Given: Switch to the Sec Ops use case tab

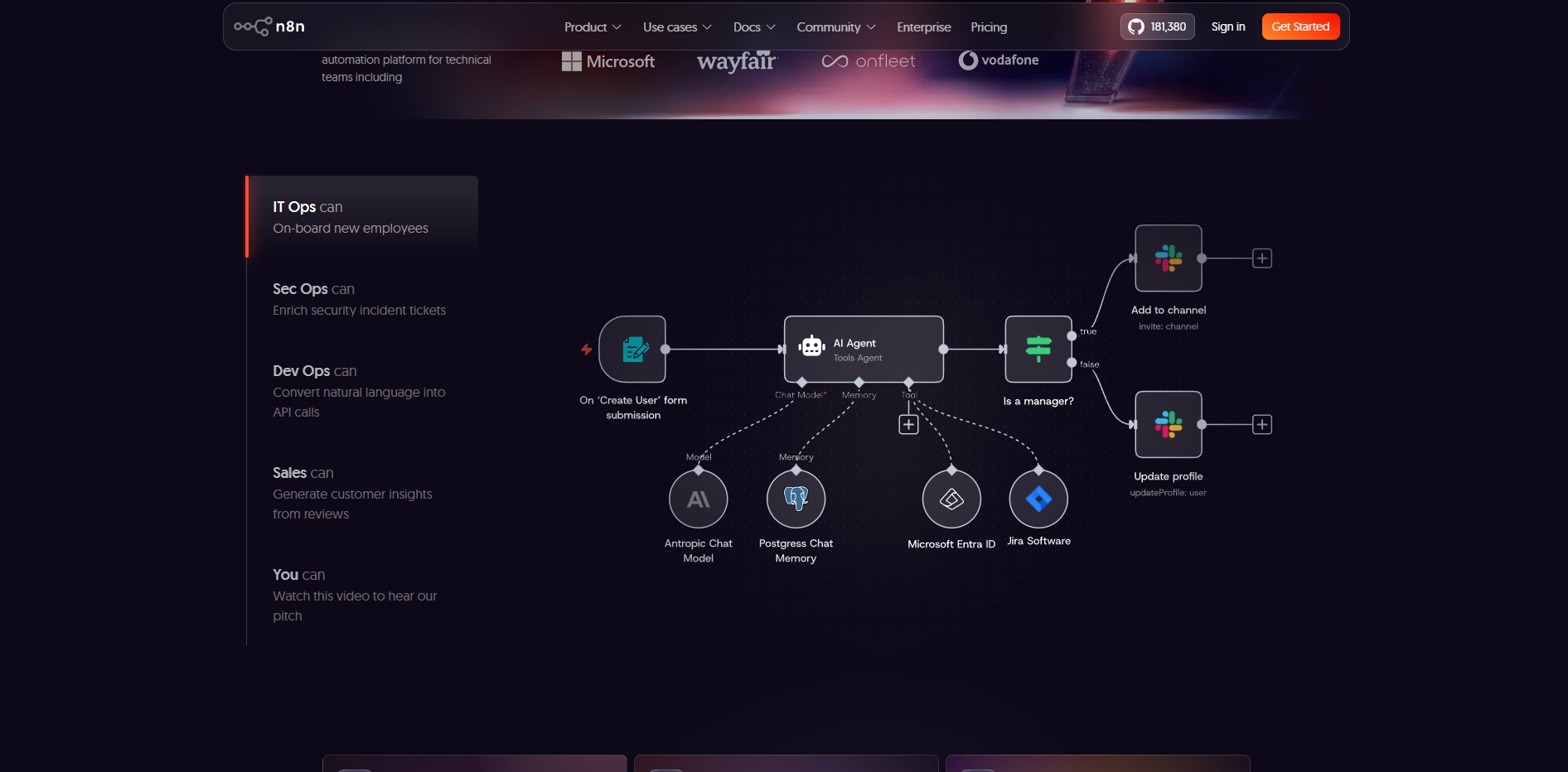Looking at the screenshot, I should tap(359, 299).
